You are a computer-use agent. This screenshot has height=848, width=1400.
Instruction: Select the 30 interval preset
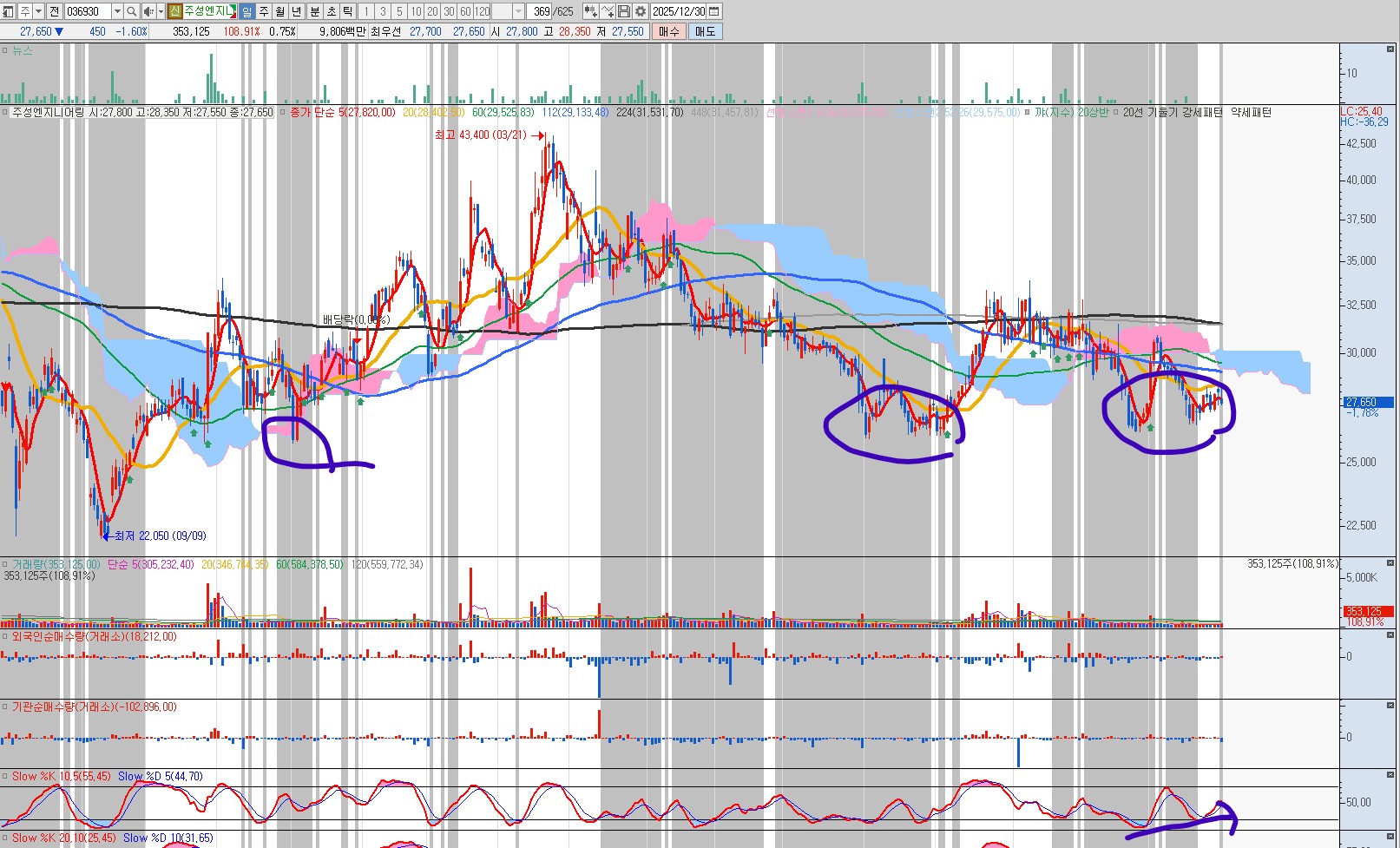click(x=449, y=11)
